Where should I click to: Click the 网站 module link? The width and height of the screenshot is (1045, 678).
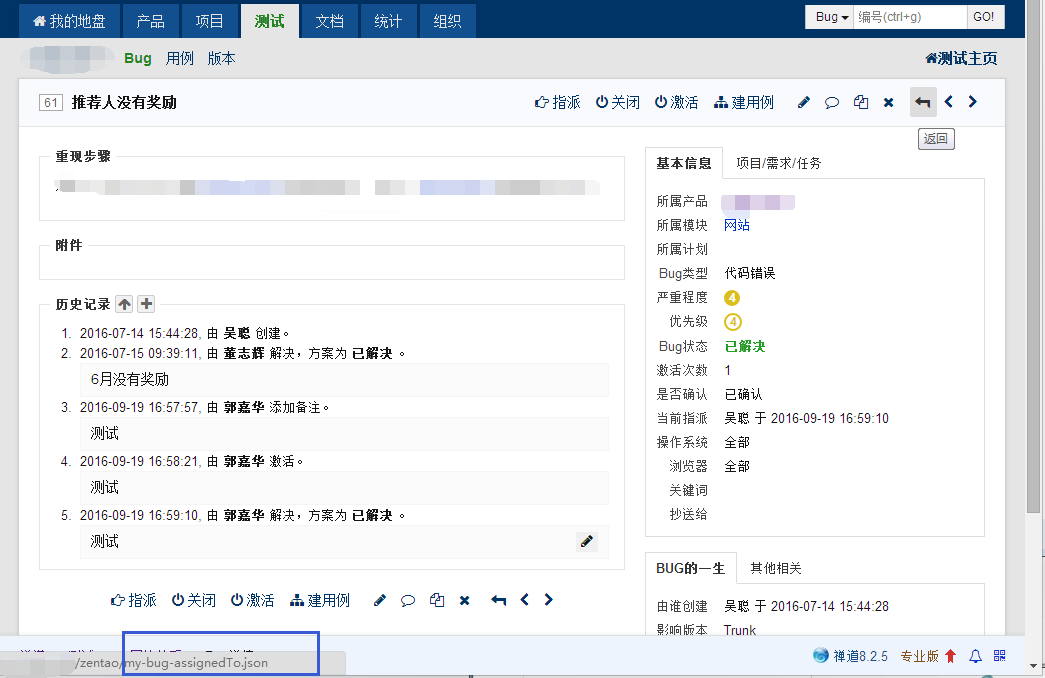(737, 225)
